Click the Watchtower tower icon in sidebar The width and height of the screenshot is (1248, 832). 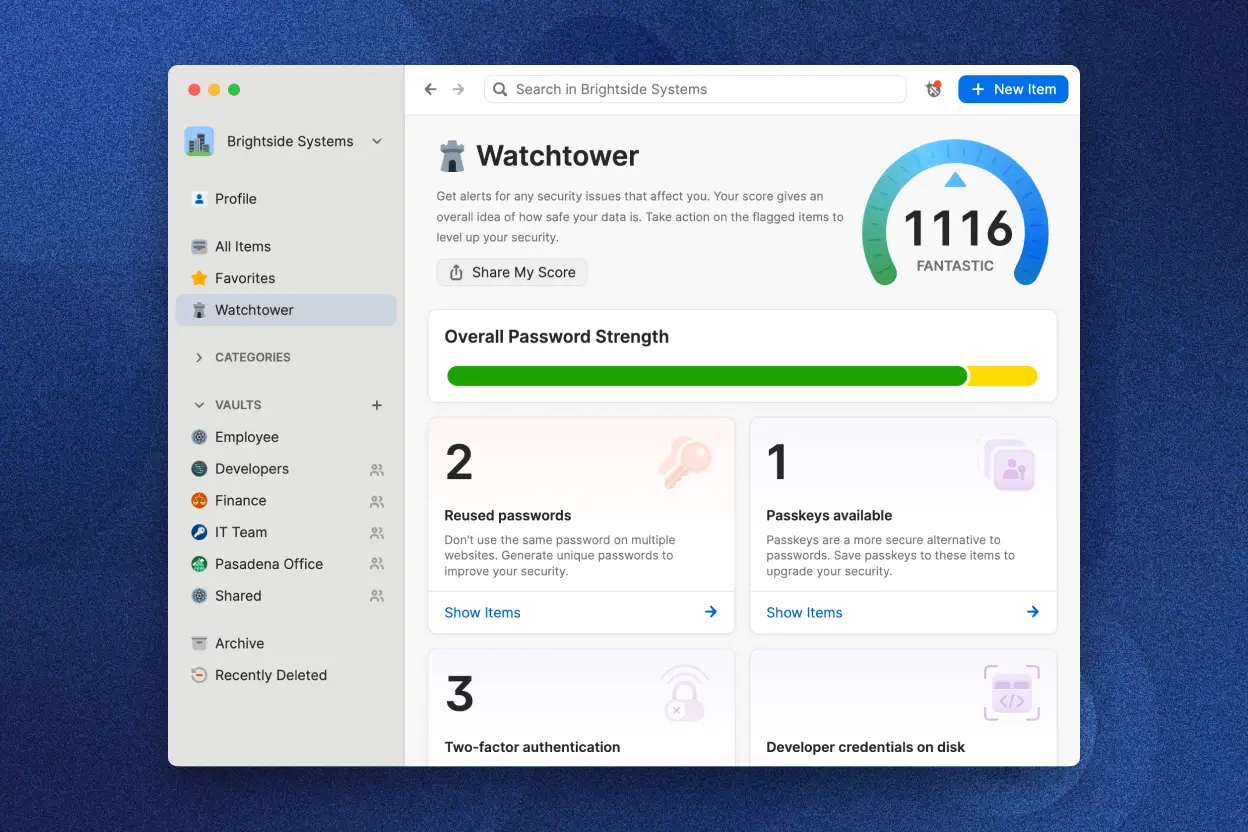point(199,310)
